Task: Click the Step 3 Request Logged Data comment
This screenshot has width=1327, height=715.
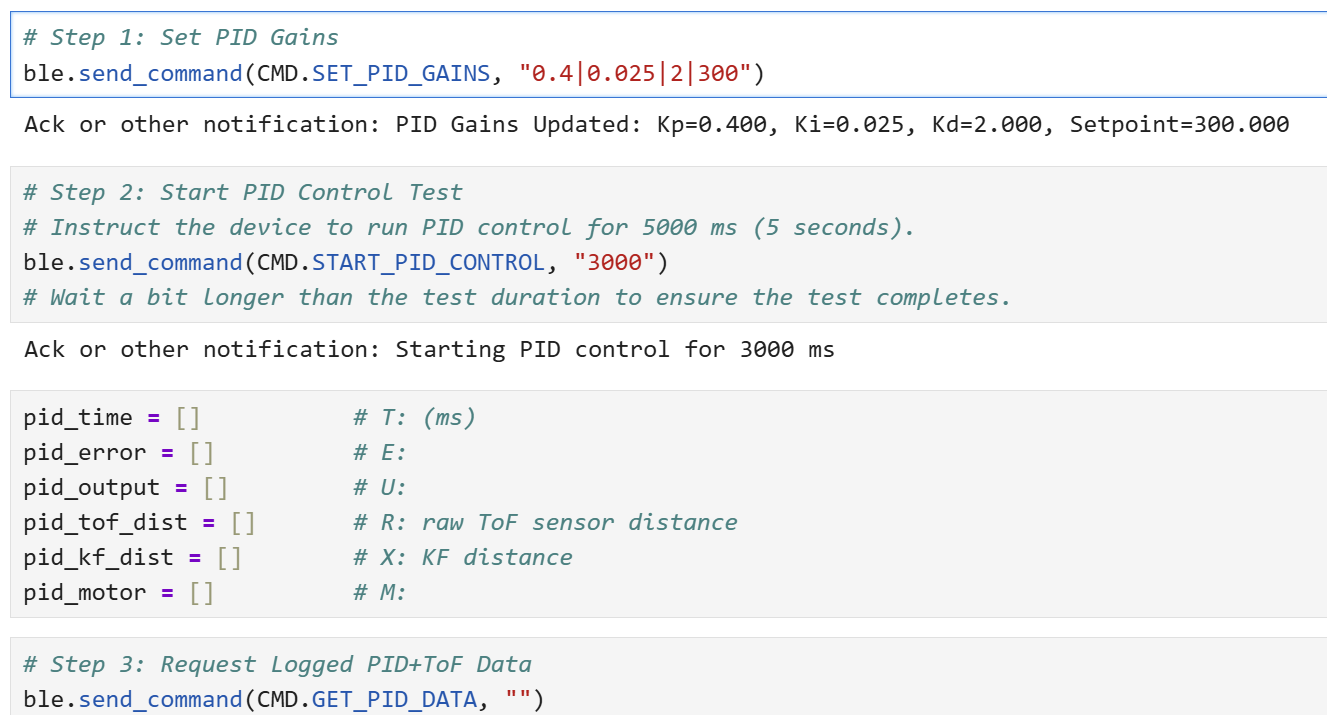Action: pos(277,665)
